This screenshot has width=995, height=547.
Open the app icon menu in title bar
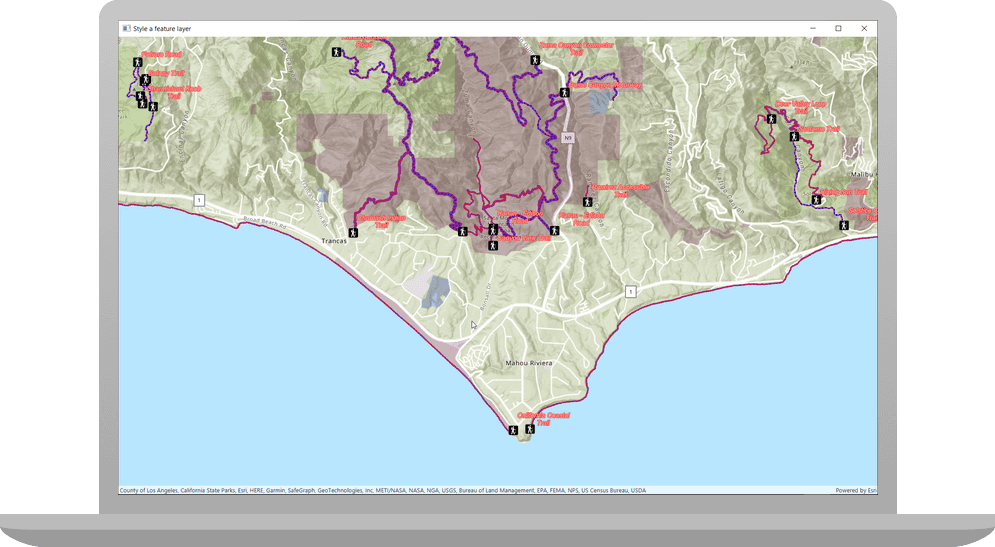tap(126, 28)
